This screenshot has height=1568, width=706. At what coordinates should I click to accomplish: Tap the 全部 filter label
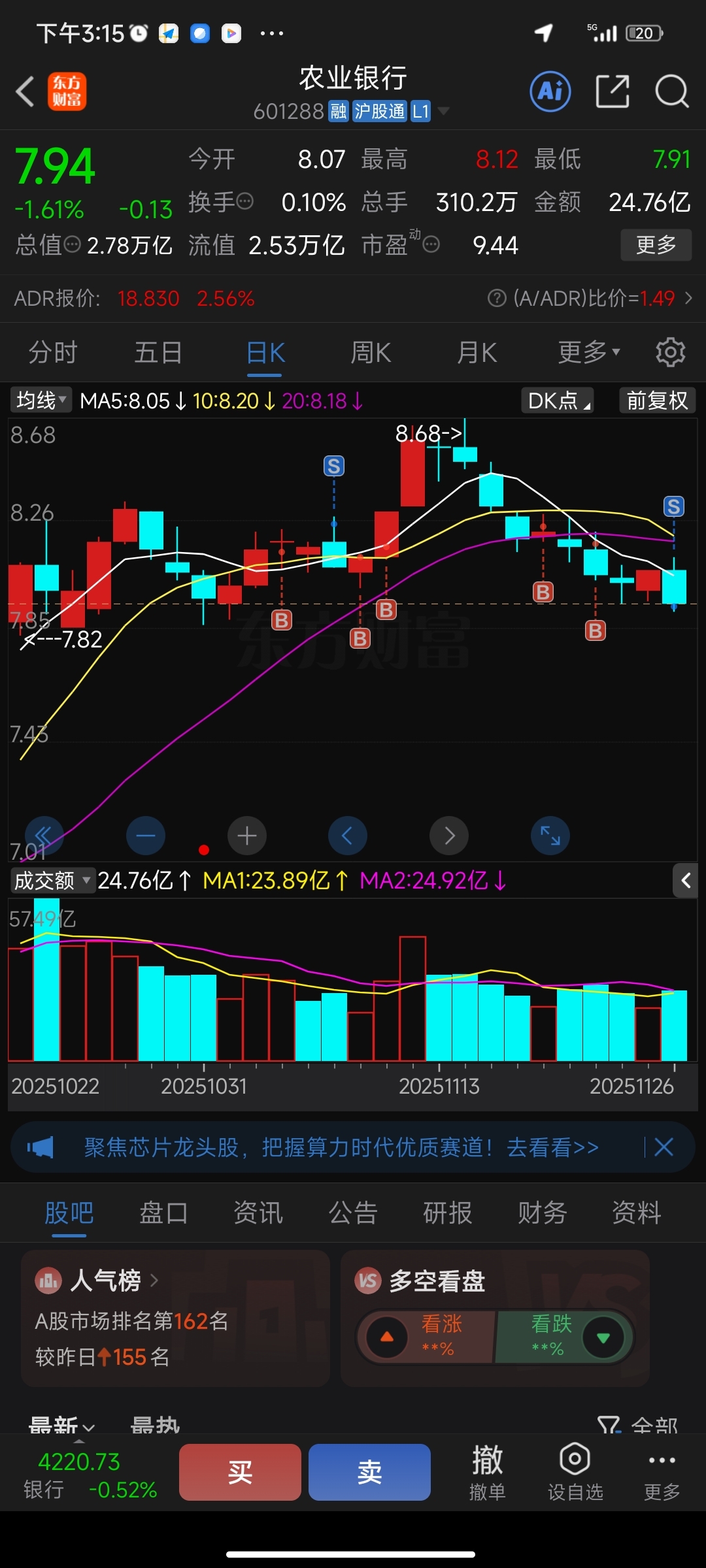(654, 1425)
